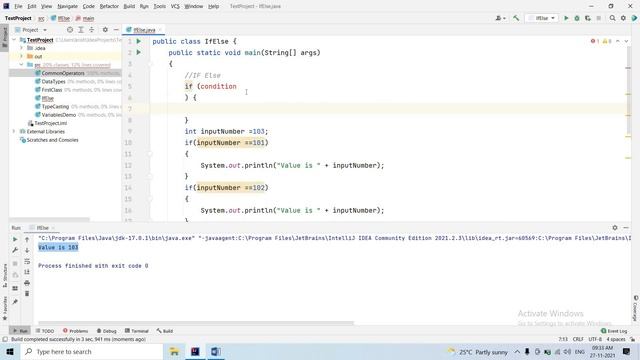The image size is (640, 360).
Task: Switch to the IfElse.java editor tab
Action: [144, 30]
